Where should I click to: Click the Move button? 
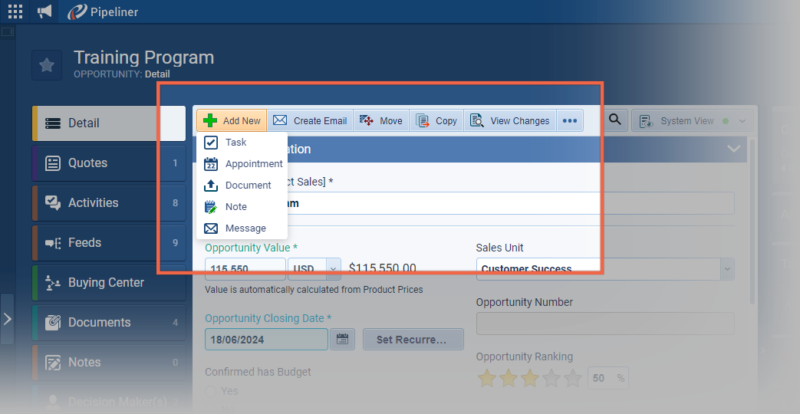pos(381,121)
